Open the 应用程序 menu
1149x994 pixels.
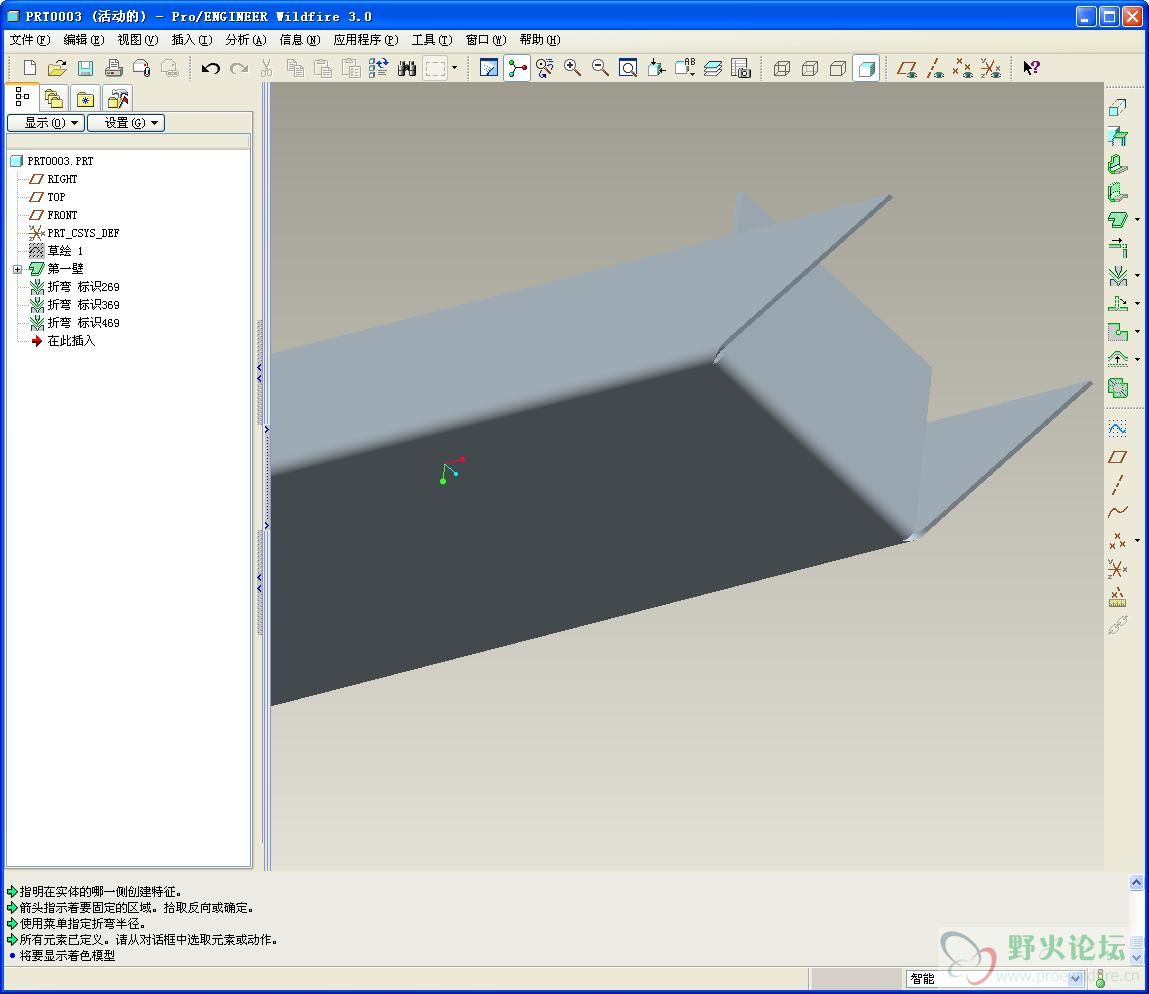pyautogui.click(x=366, y=40)
